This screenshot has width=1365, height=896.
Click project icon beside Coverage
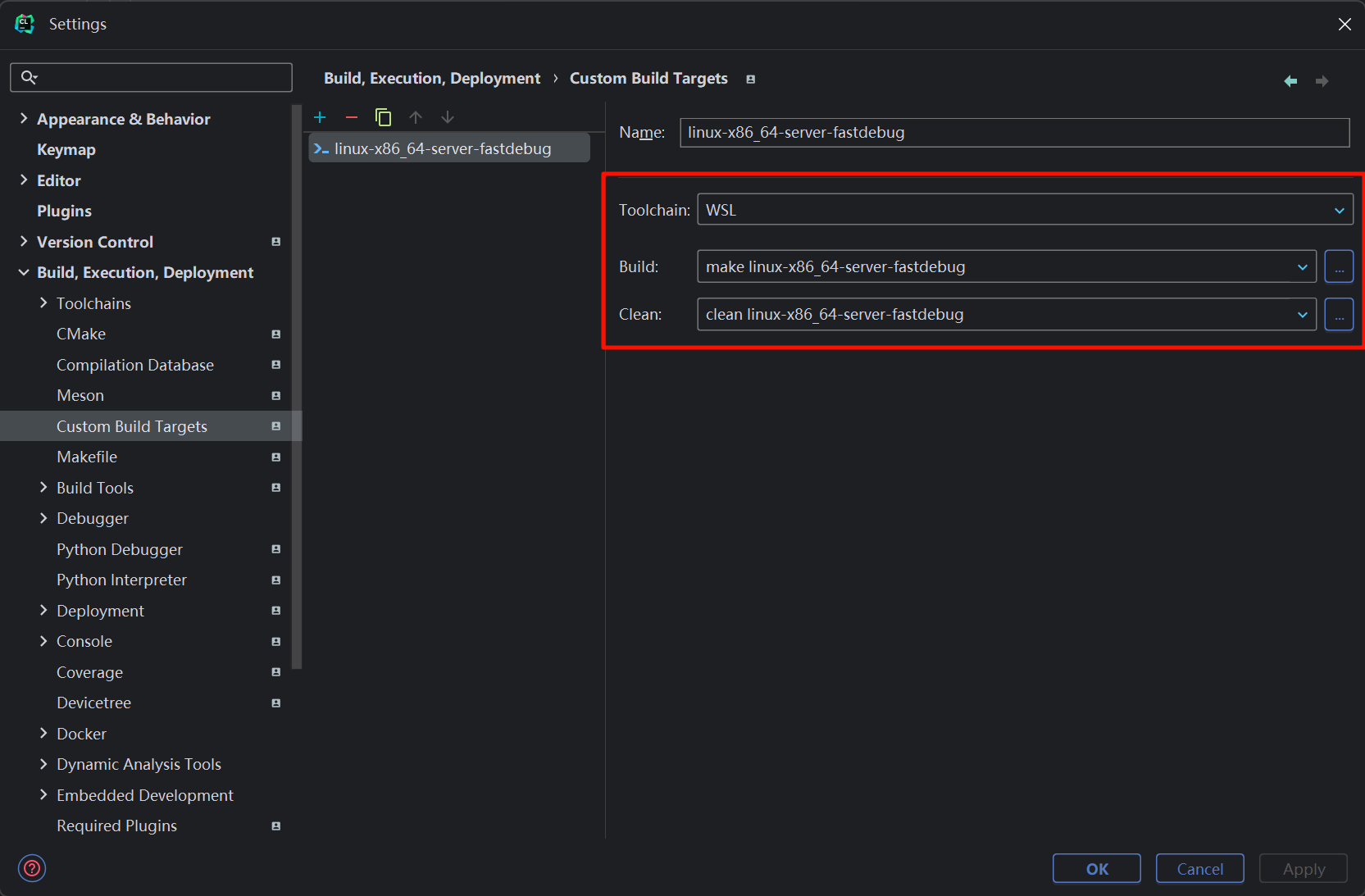tap(276, 672)
